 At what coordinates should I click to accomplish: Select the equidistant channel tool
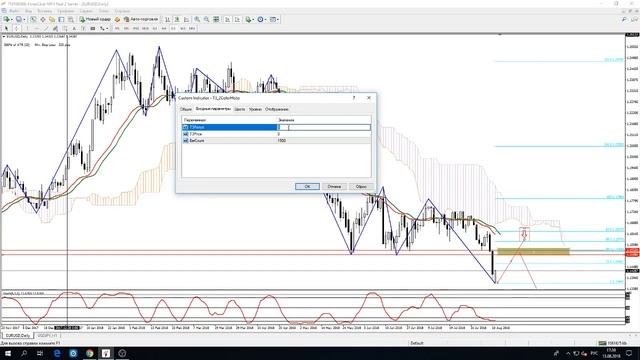(55, 29)
